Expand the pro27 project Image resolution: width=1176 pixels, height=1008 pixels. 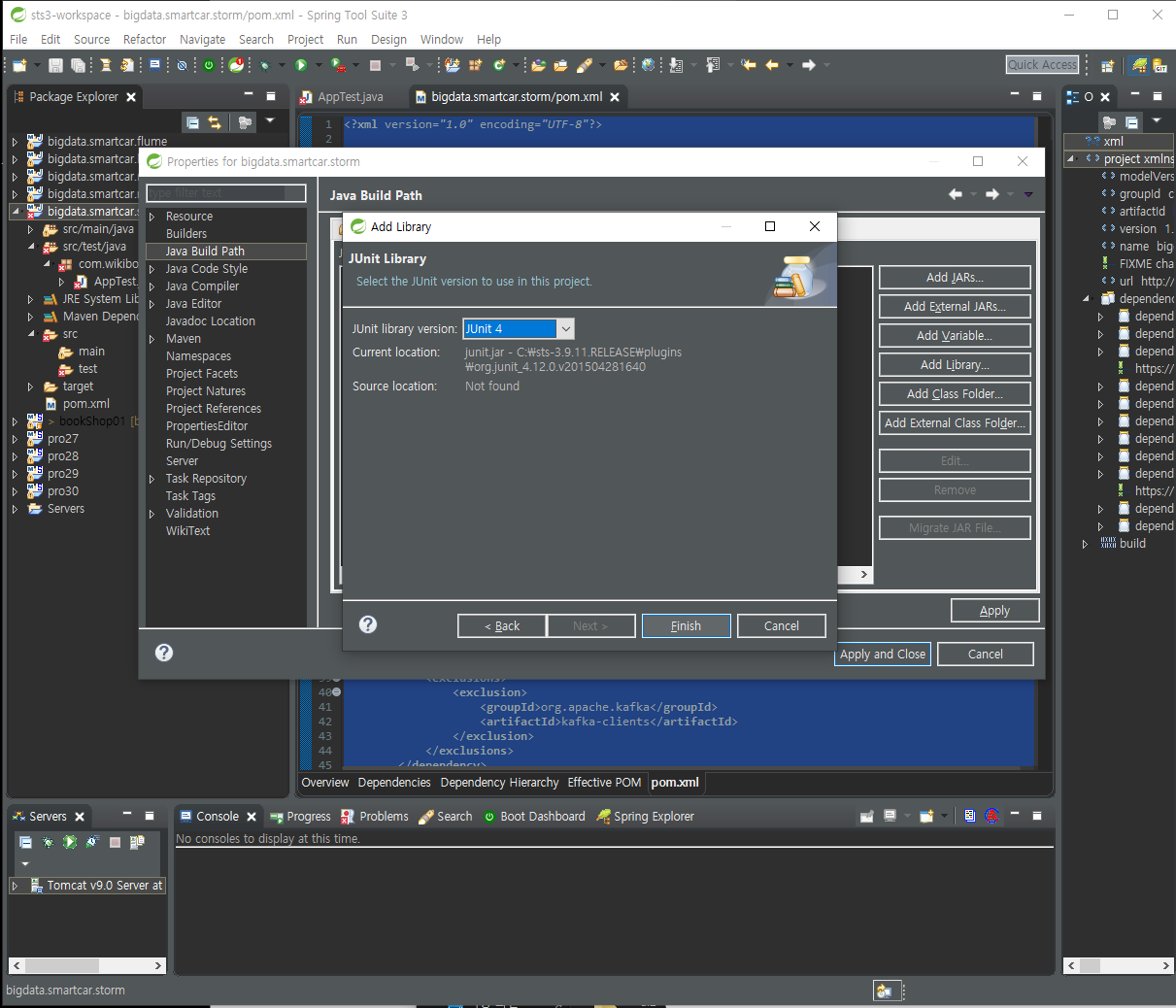pos(15,439)
